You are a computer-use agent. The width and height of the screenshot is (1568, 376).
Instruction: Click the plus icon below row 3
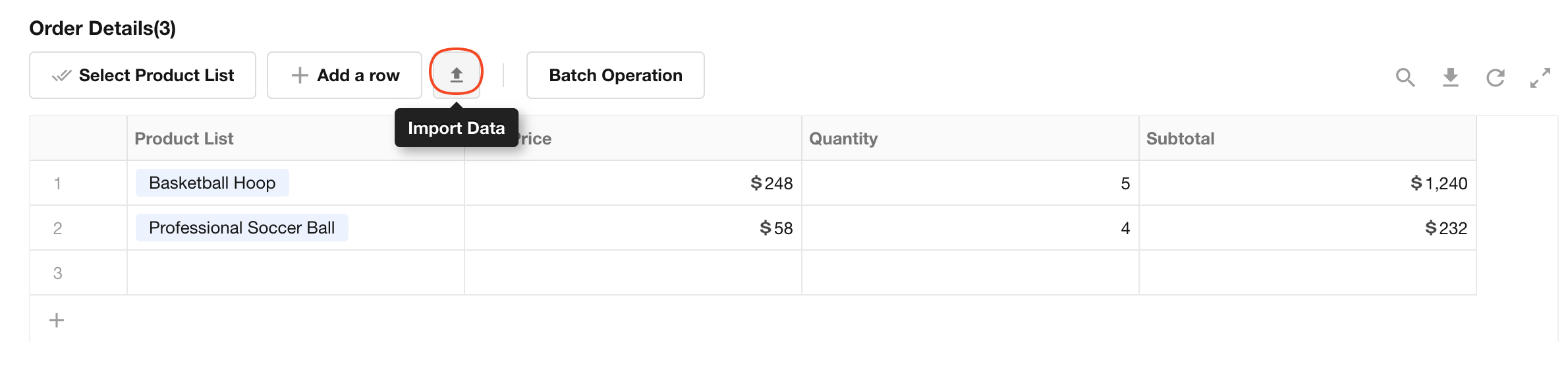[57, 321]
